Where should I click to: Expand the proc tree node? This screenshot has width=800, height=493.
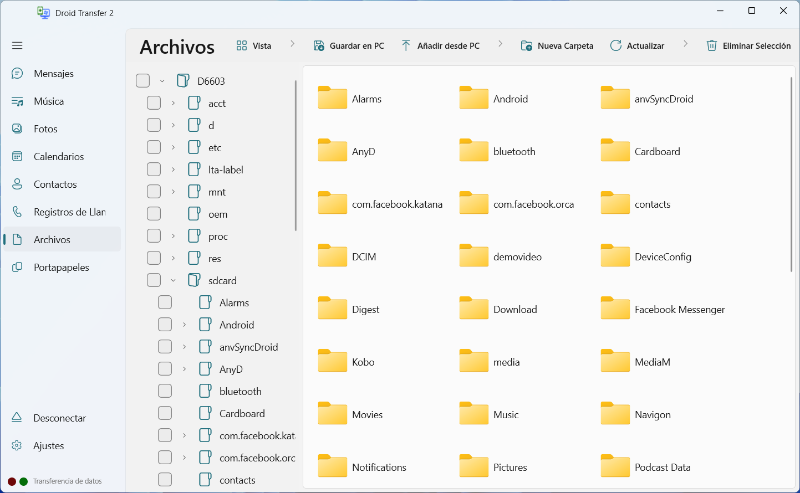(x=173, y=236)
